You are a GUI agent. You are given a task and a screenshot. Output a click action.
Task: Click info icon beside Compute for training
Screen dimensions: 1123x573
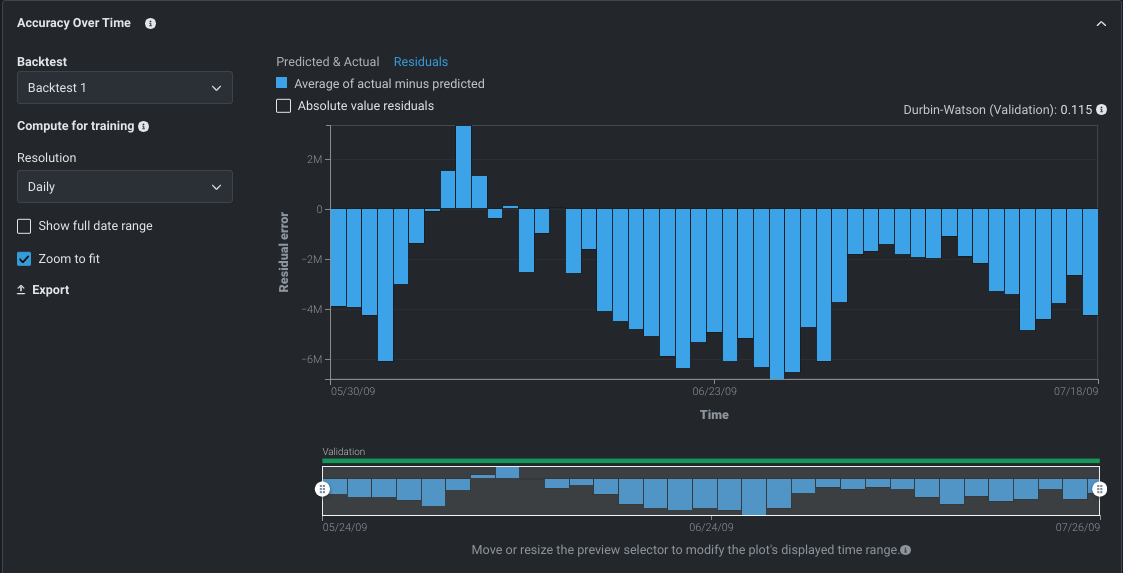pyautogui.click(x=144, y=127)
